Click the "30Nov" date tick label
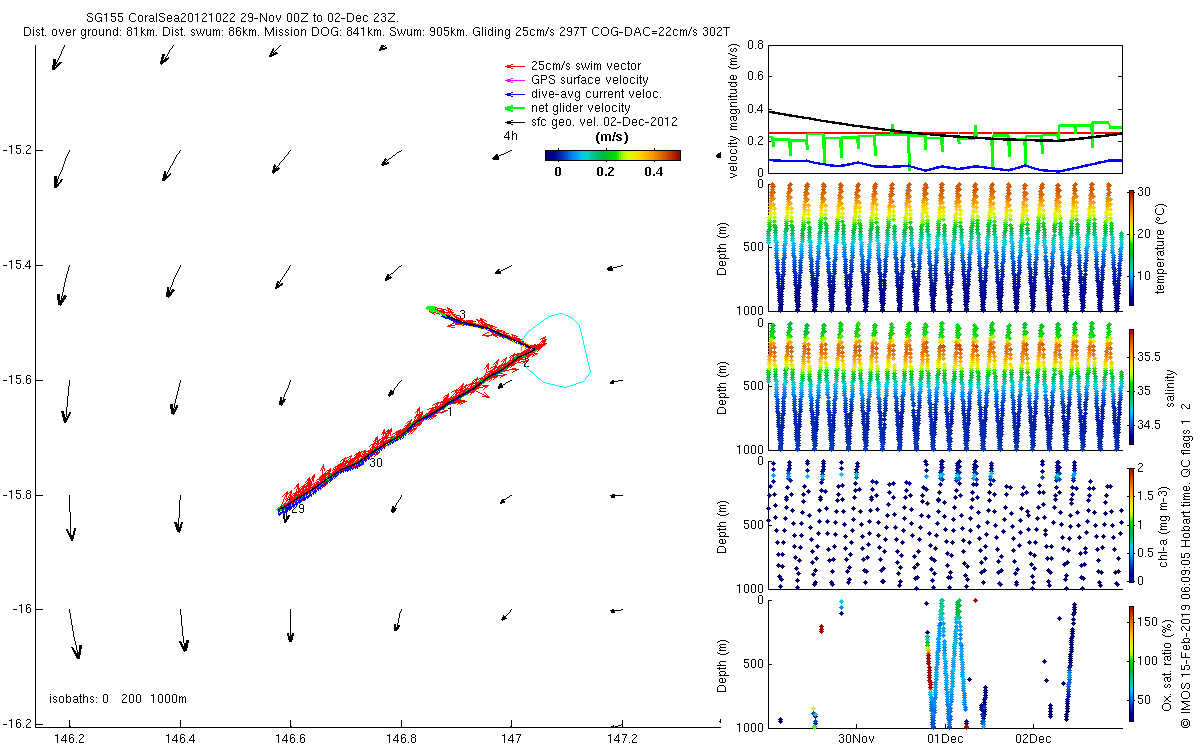Viewport: 1200px width, 750px height. [x=857, y=739]
